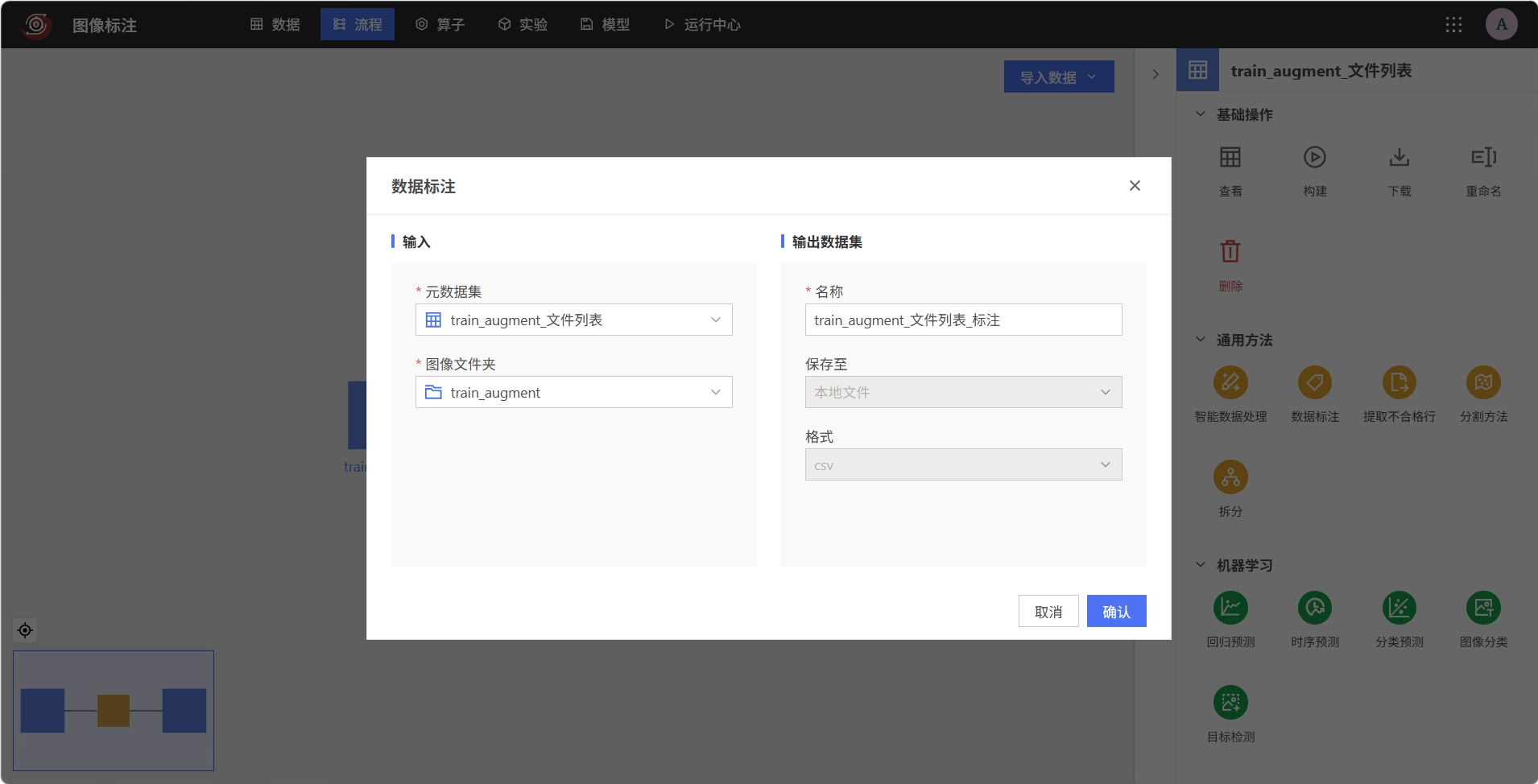Select the 数据标注 tag icon in side panel
This screenshot has width=1538, height=784.
1314,382
